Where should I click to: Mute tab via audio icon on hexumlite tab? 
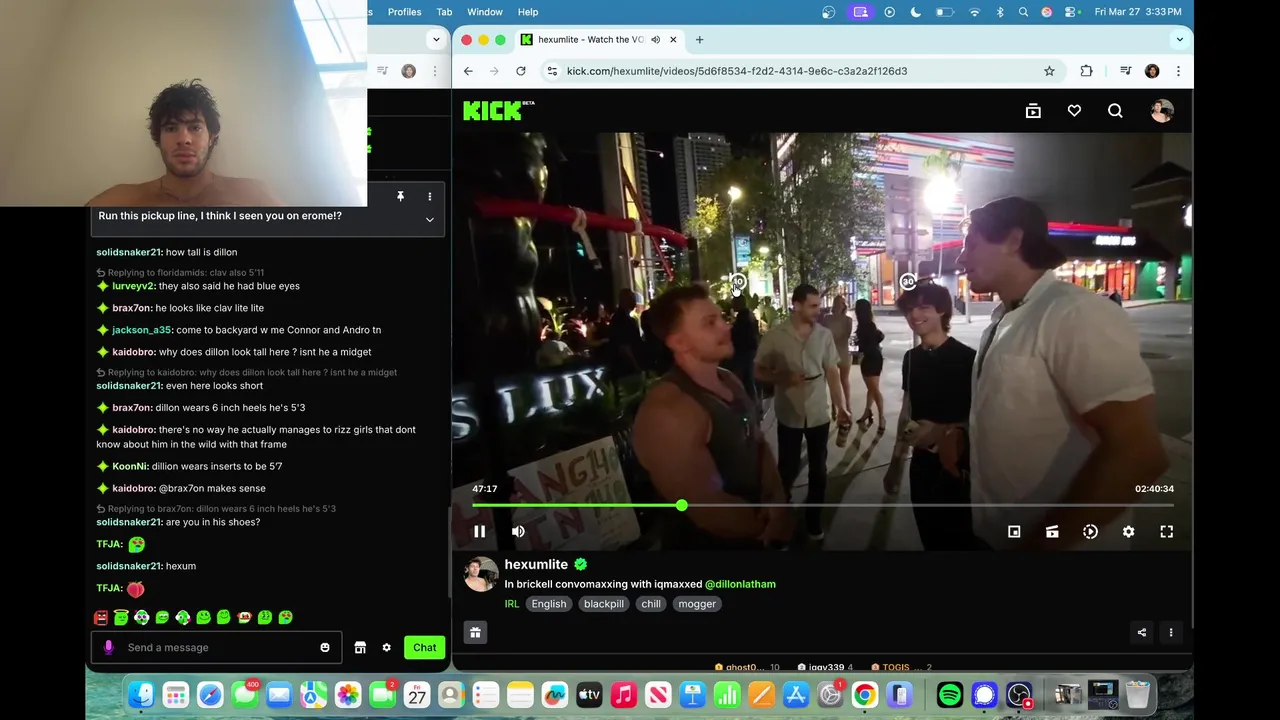[x=655, y=40]
